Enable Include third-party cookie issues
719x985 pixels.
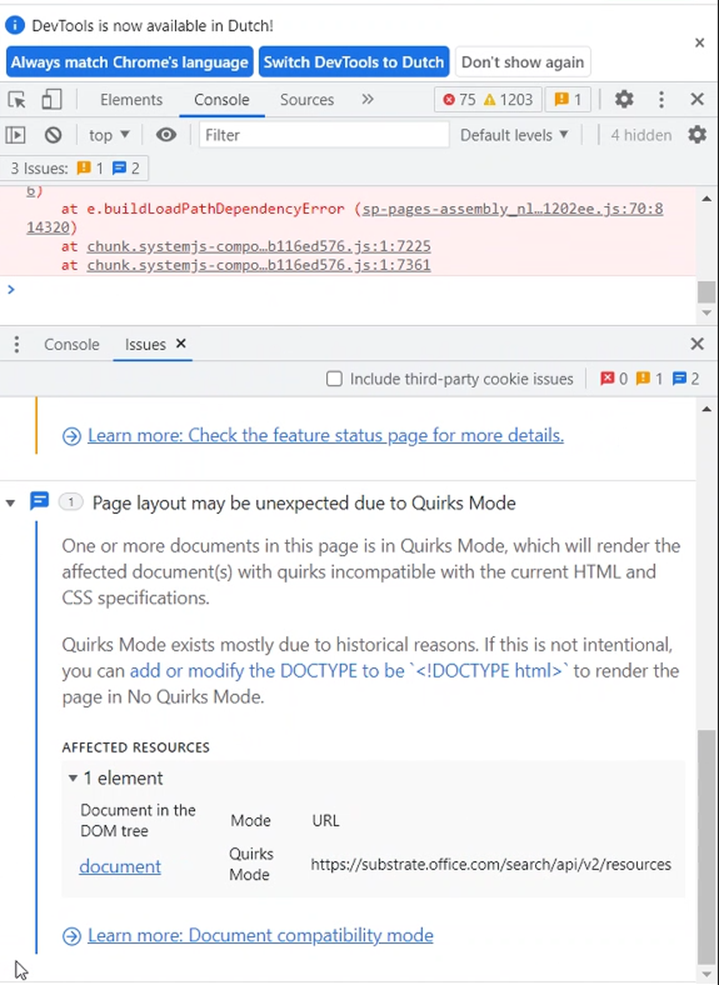coord(334,378)
